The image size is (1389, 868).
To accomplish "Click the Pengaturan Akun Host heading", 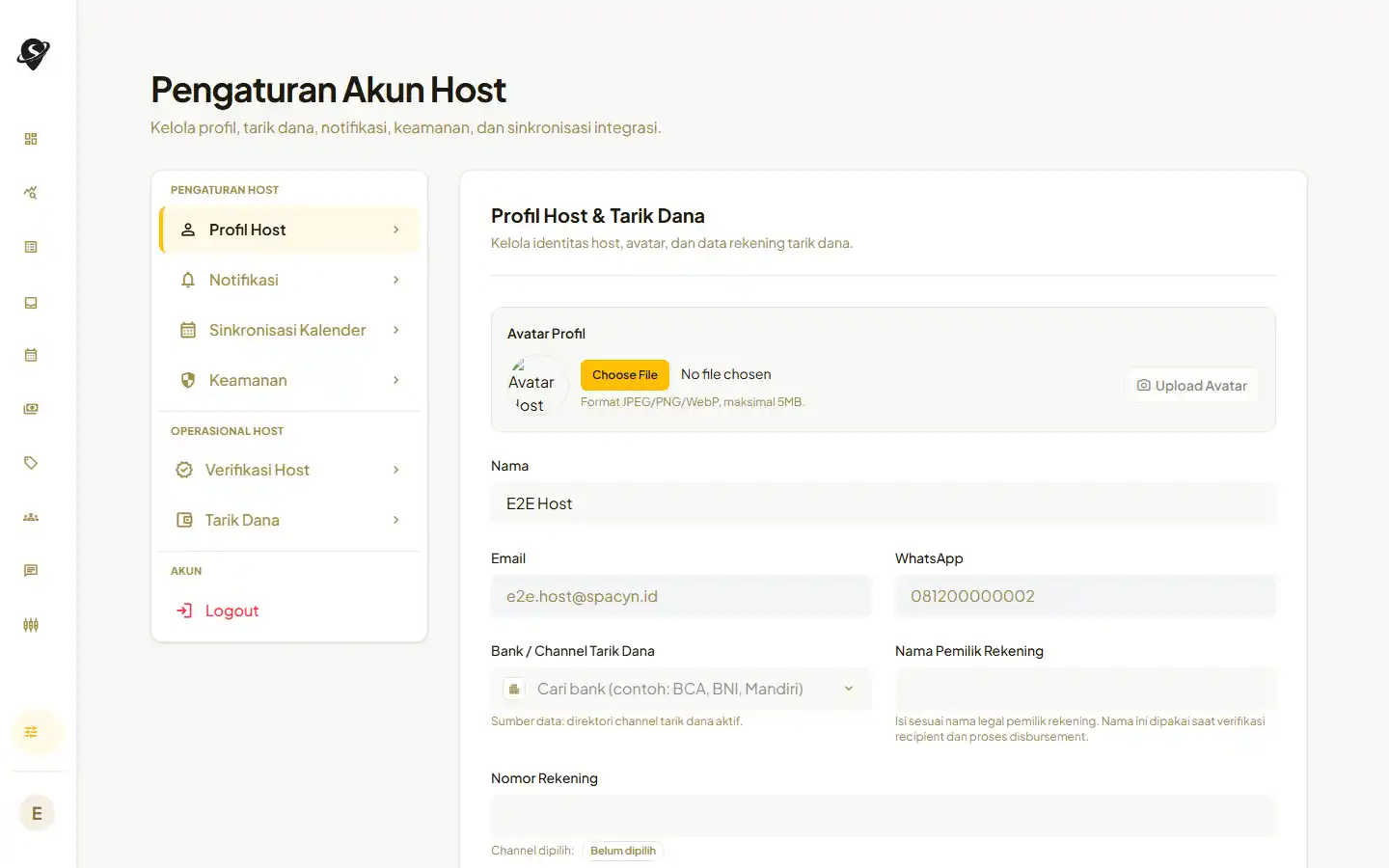I will (x=328, y=90).
